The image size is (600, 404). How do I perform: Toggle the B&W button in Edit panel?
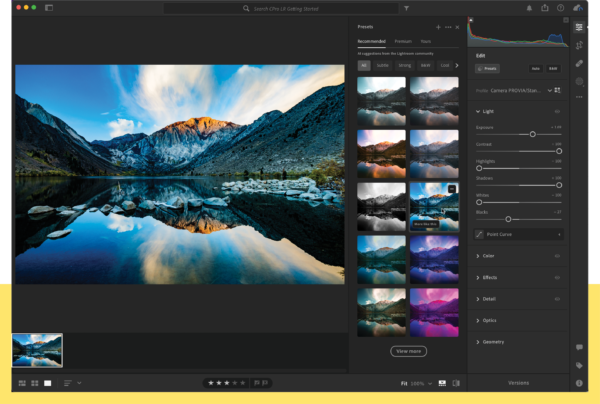(x=553, y=68)
